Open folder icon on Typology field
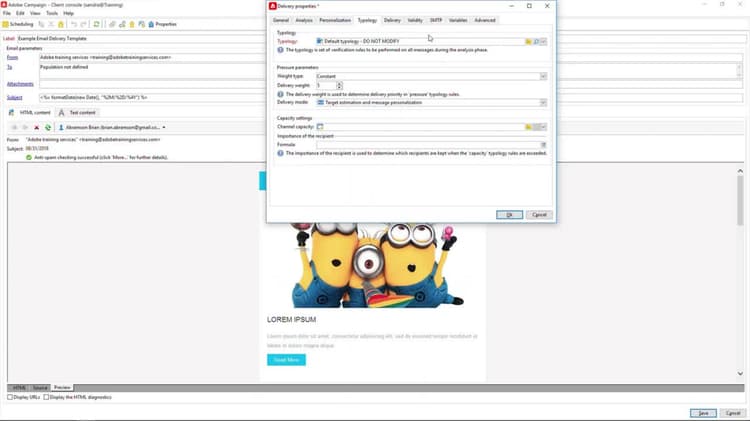 click(529, 42)
